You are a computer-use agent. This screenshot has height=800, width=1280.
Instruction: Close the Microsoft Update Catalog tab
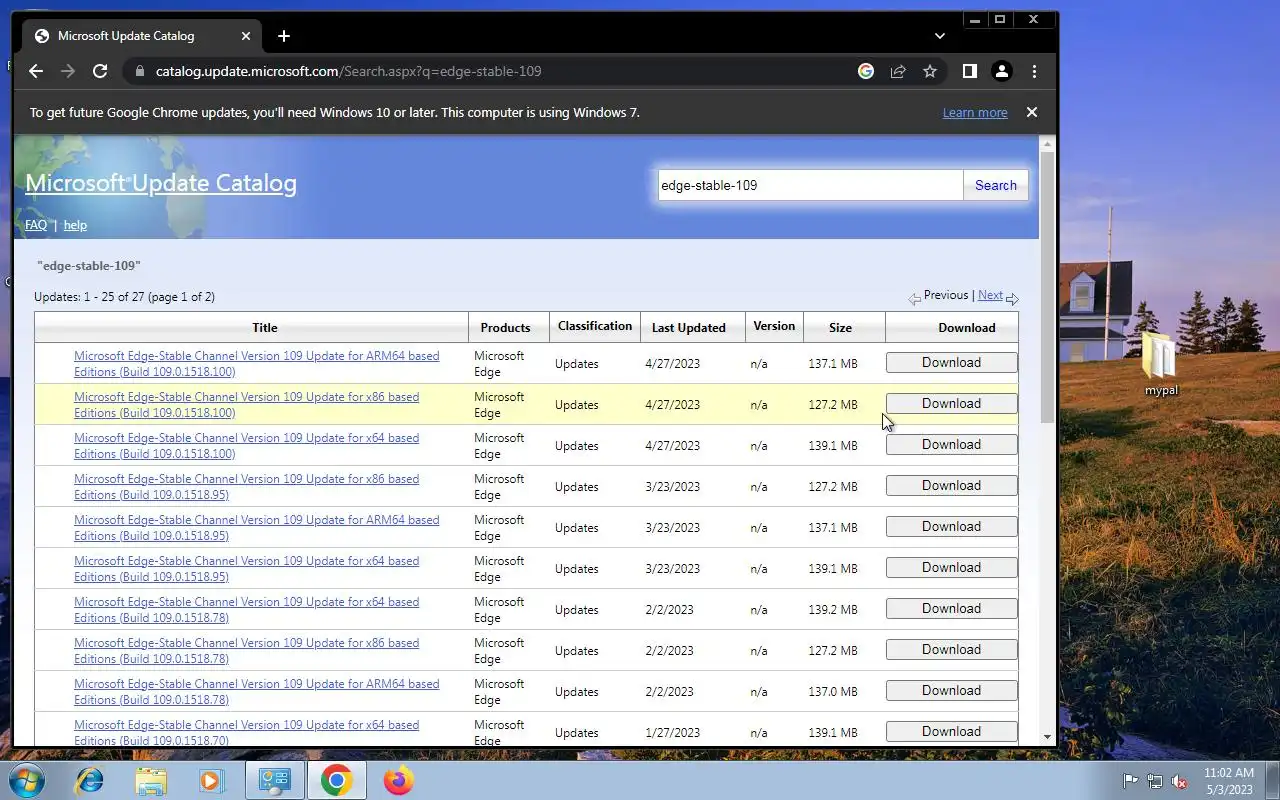point(246,36)
